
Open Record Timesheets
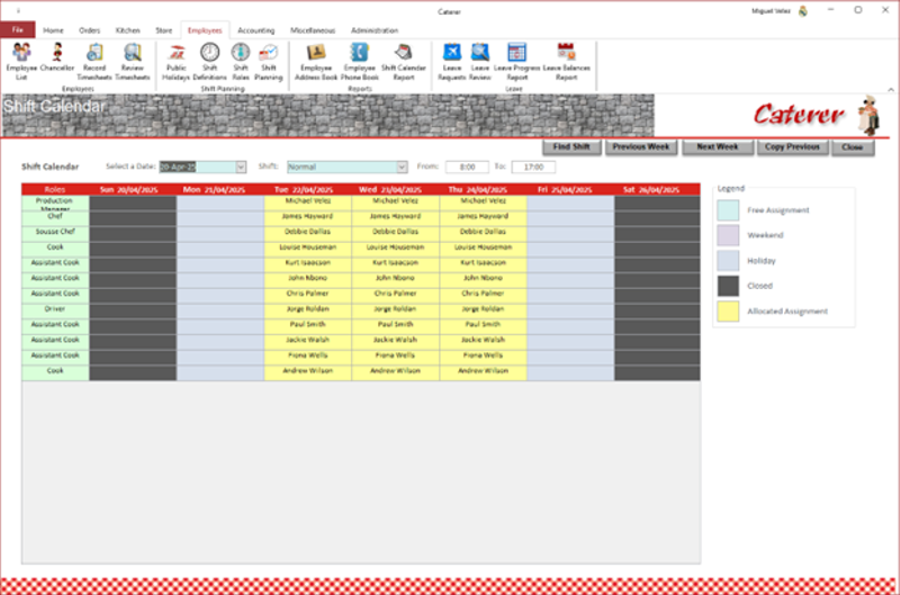(94, 61)
